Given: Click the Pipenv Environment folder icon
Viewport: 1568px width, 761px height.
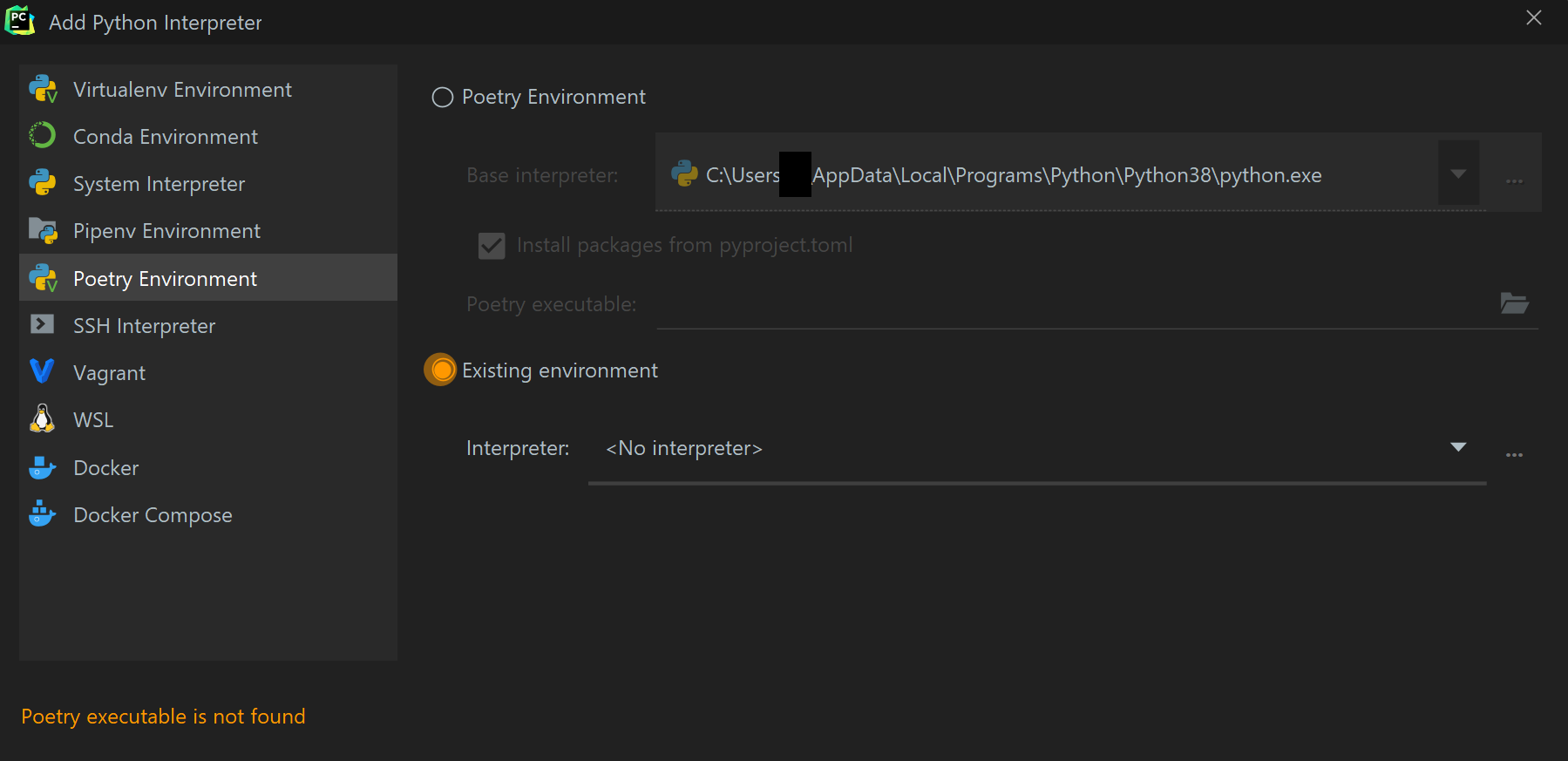Looking at the screenshot, I should coord(43,230).
